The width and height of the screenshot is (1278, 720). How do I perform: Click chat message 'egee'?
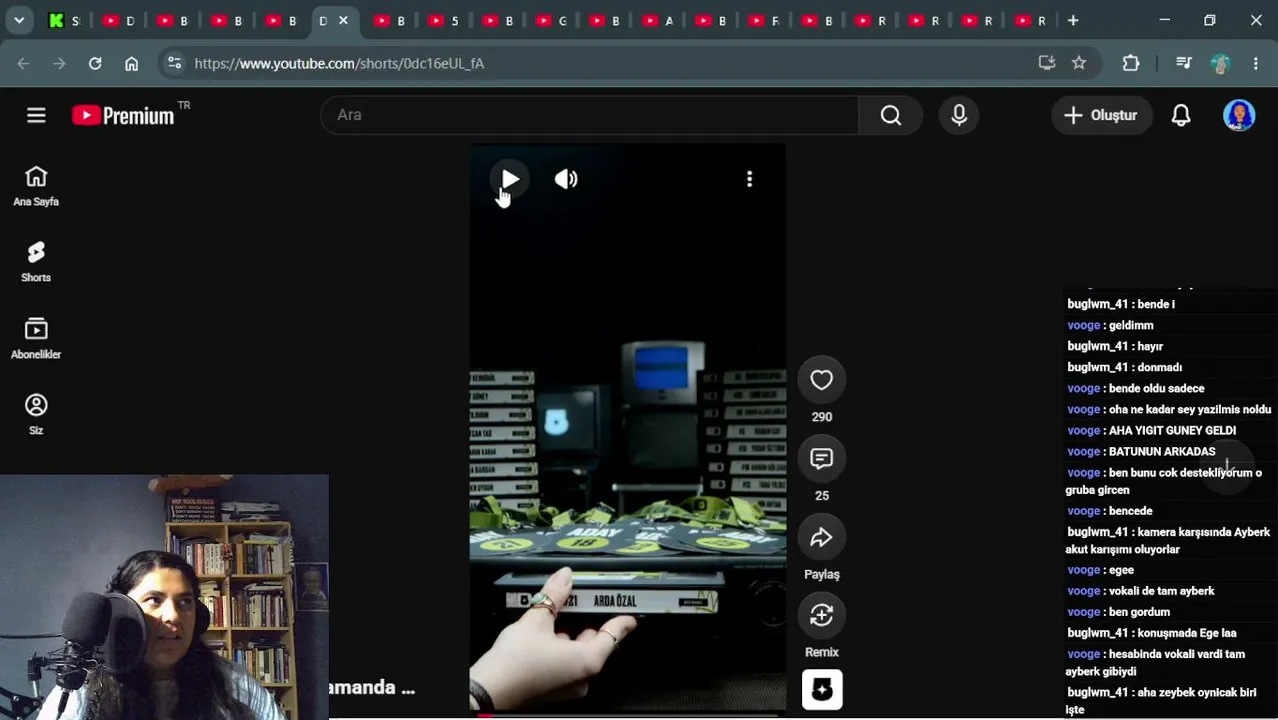[1121, 570]
